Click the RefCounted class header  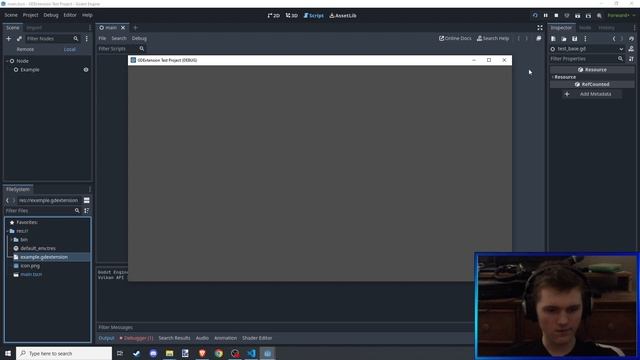592,84
